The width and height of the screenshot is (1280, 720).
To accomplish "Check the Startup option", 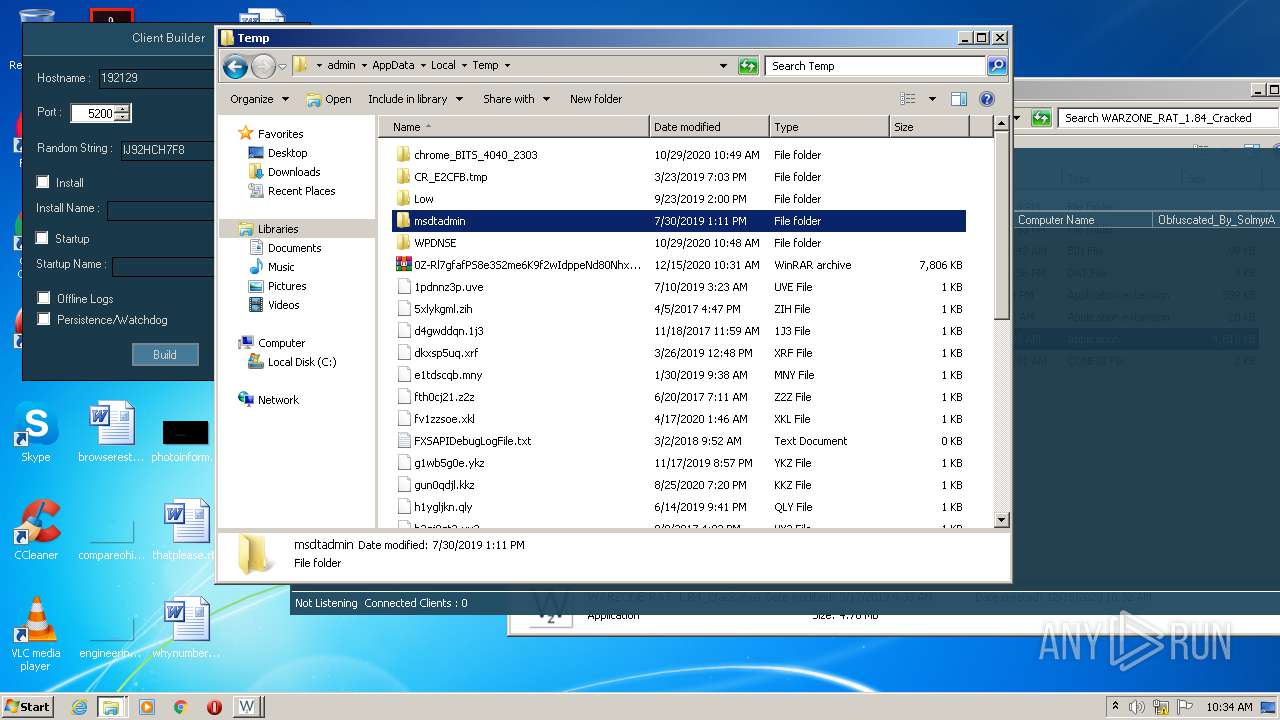I will point(43,238).
